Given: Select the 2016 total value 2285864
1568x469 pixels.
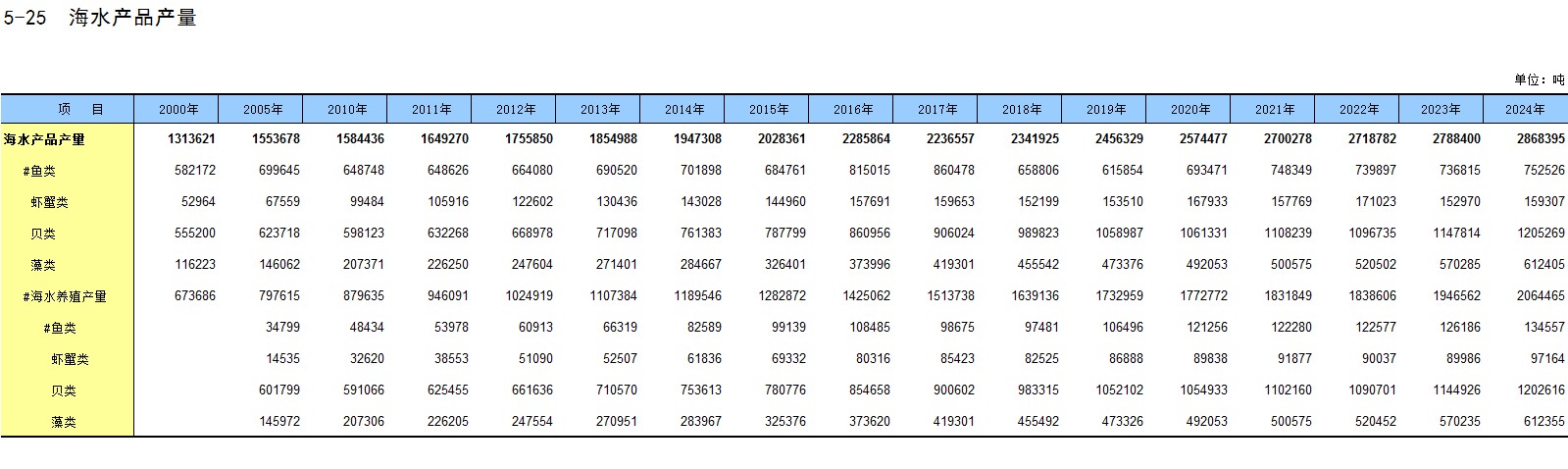Looking at the screenshot, I should 866,139.
